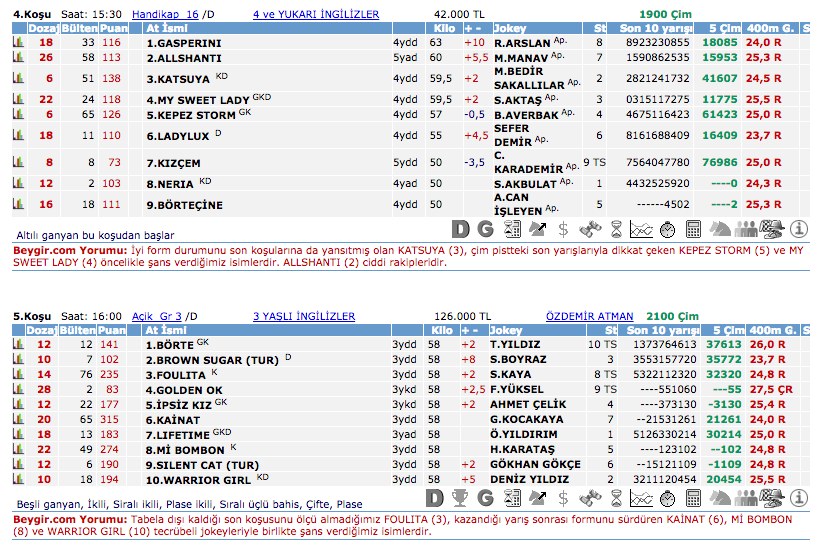Click Jokey column header in race 5 table

(x=507, y=330)
